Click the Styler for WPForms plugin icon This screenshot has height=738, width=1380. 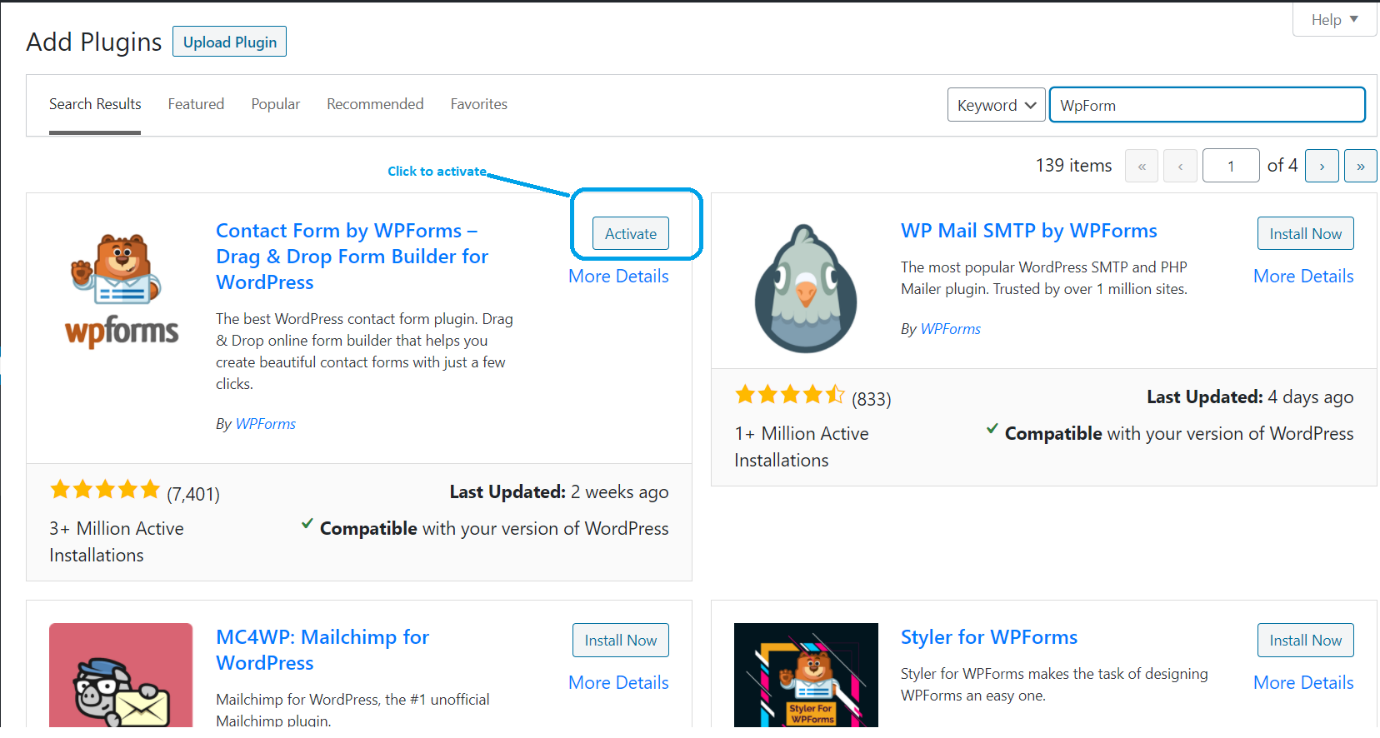click(x=806, y=676)
